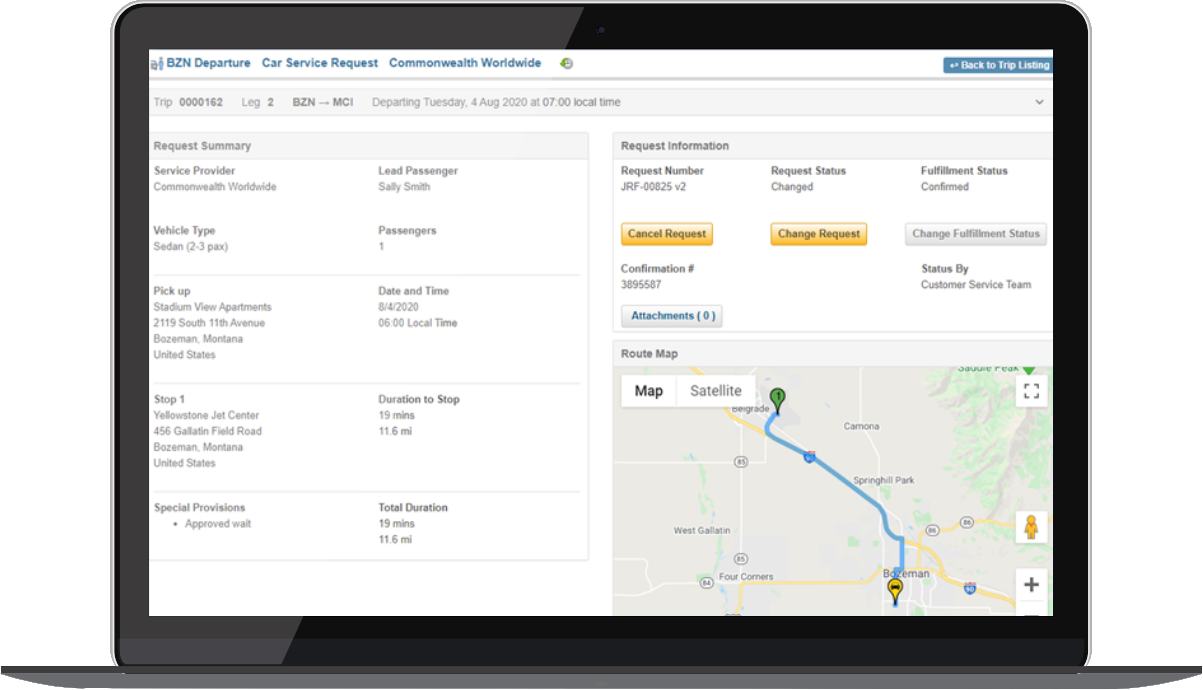Zoom in on the route map
The image size is (1203, 690).
tap(1031, 585)
